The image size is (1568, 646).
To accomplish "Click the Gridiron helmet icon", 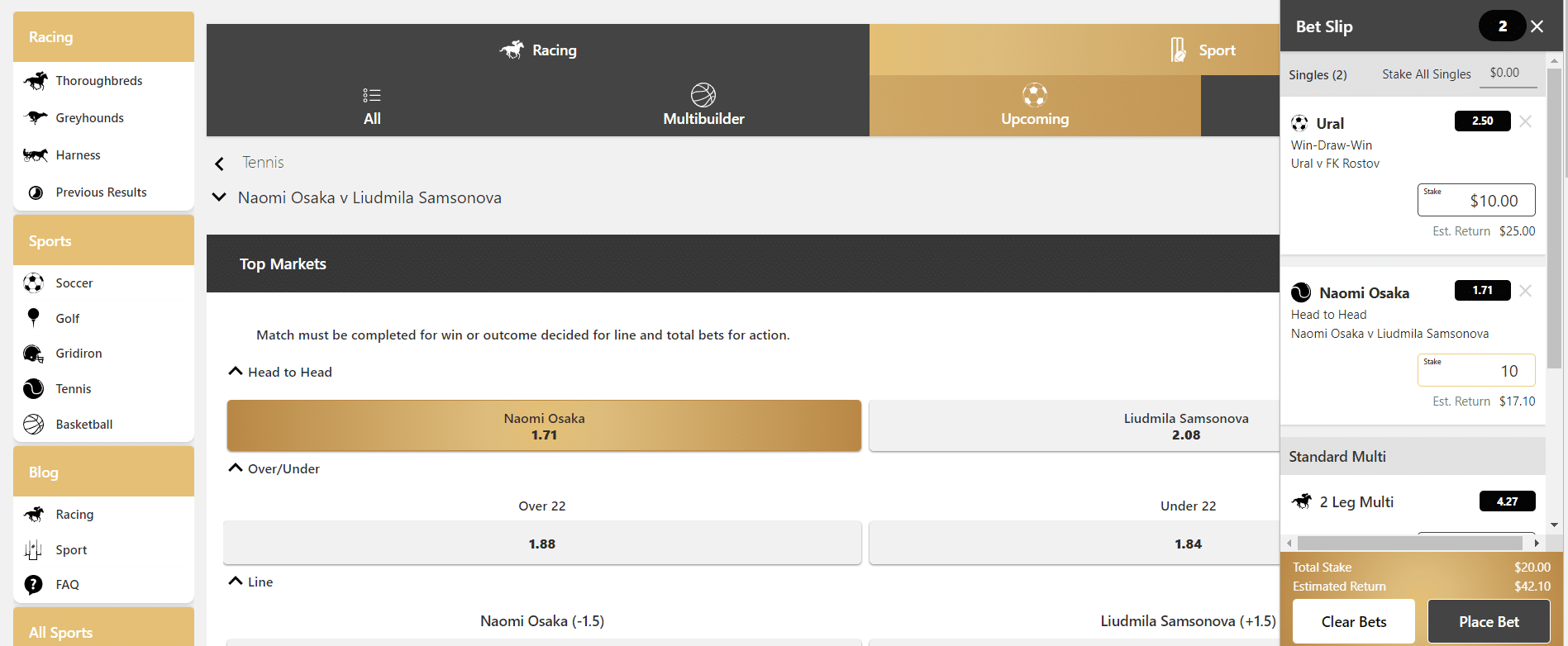I will pos(34,354).
